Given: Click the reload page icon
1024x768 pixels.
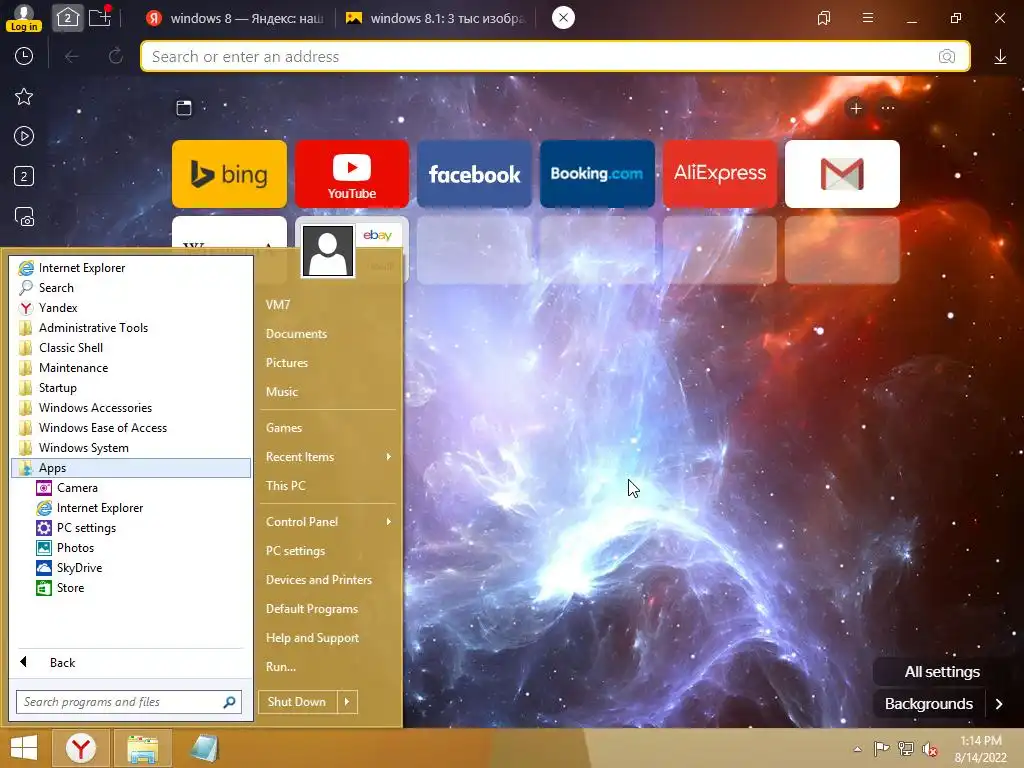Looking at the screenshot, I should (116, 56).
